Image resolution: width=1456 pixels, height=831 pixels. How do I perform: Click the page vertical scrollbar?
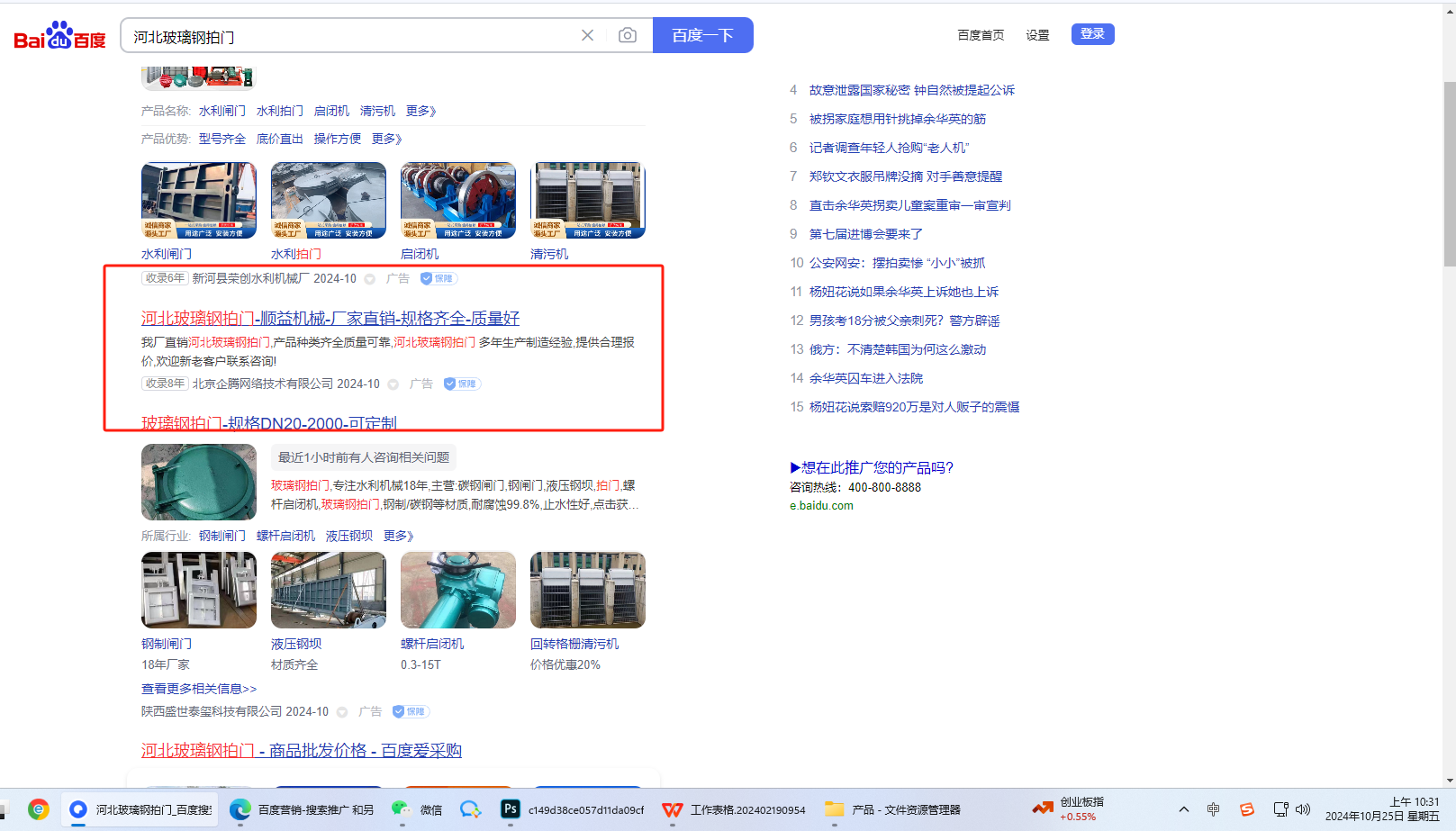coord(1449,175)
